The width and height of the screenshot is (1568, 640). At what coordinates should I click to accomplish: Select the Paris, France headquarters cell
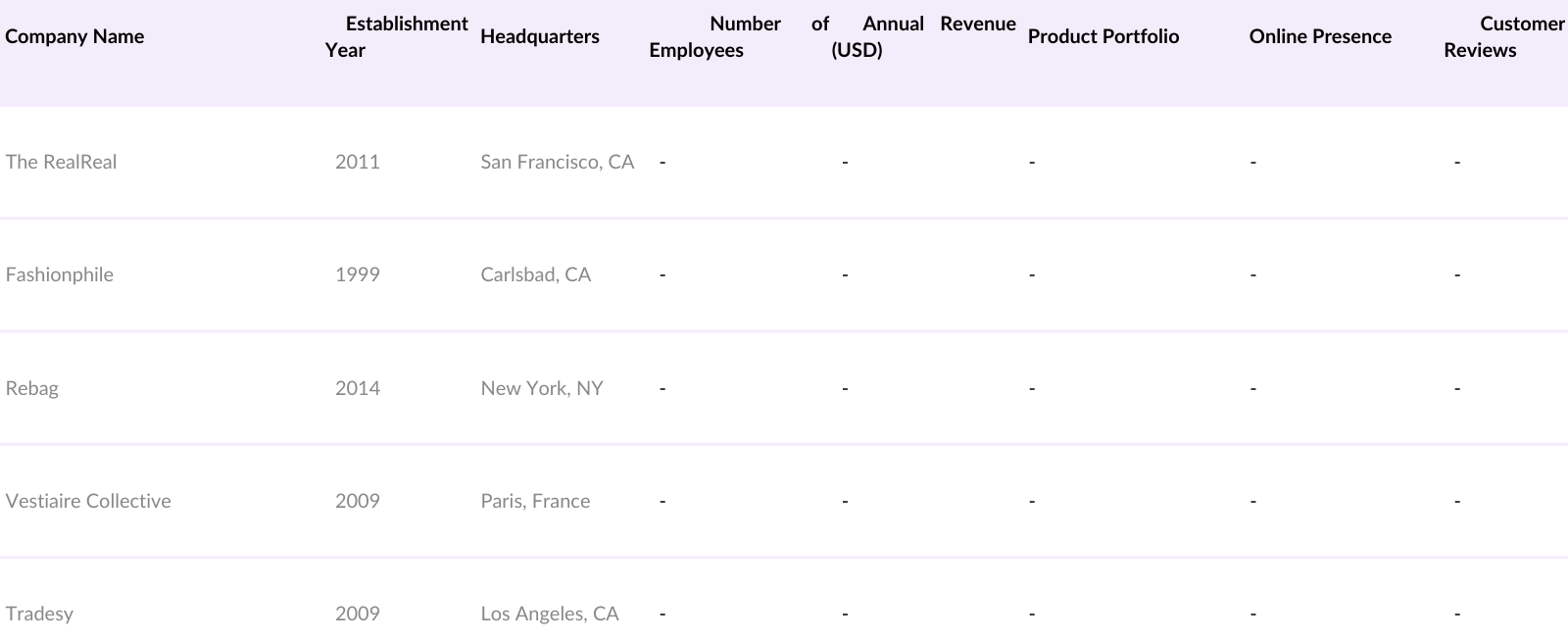[535, 501]
